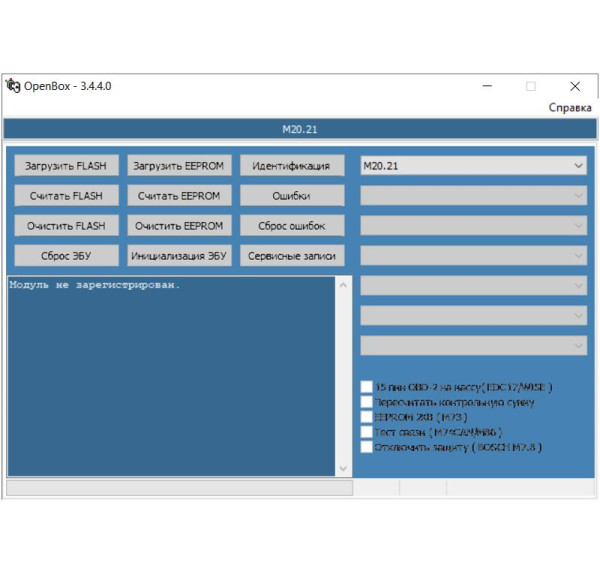Open the Справка menu
Screen dimensions: 600x574
pyautogui.click(x=569, y=107)
